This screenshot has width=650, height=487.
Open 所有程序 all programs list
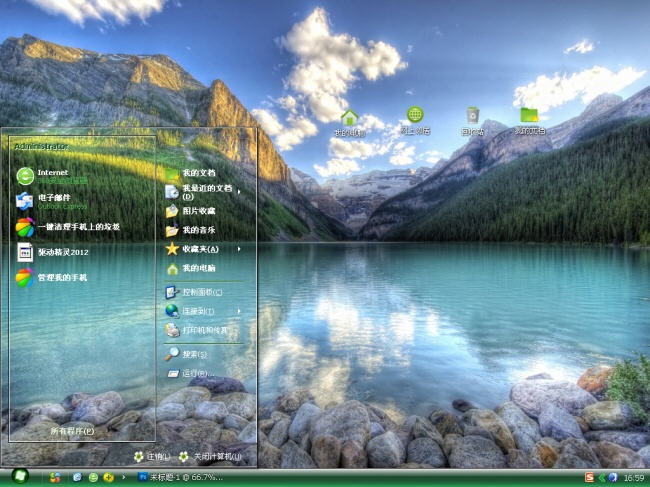click(72, 431)
